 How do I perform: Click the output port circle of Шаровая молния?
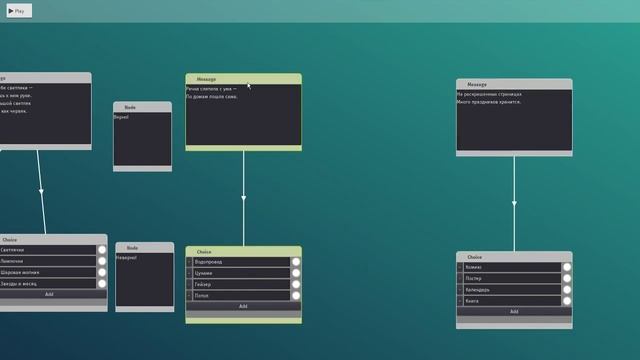click(x=102, y=272)
